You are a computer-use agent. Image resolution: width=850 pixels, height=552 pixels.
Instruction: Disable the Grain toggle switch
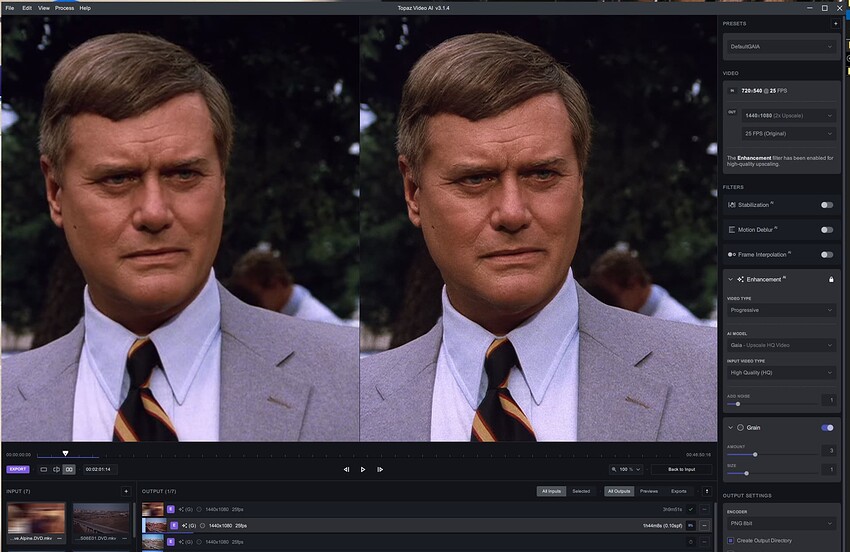tap(827, 428)
